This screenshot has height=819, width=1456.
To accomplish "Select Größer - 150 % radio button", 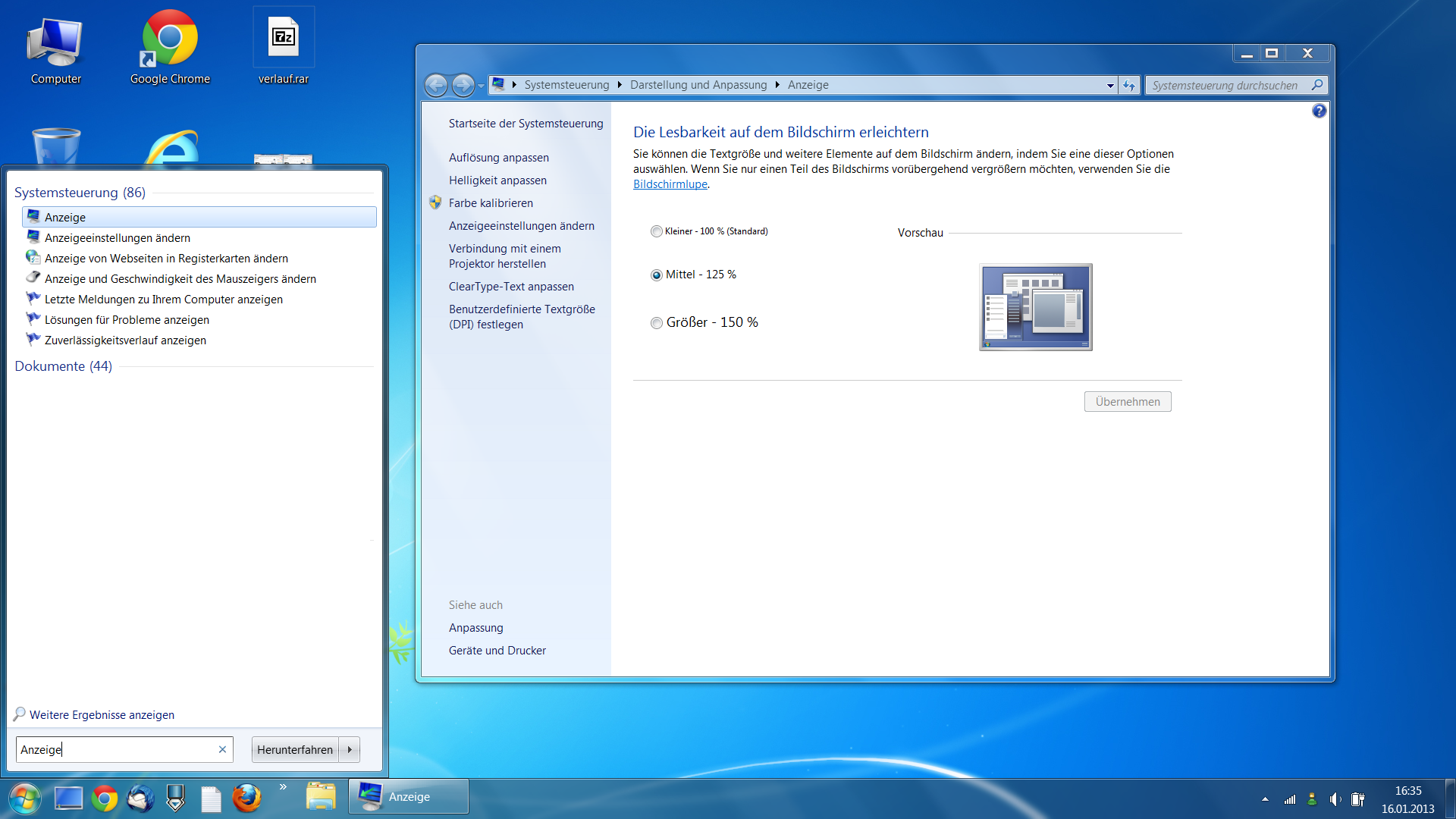I will pyautogui.click(x=657, y=323).
